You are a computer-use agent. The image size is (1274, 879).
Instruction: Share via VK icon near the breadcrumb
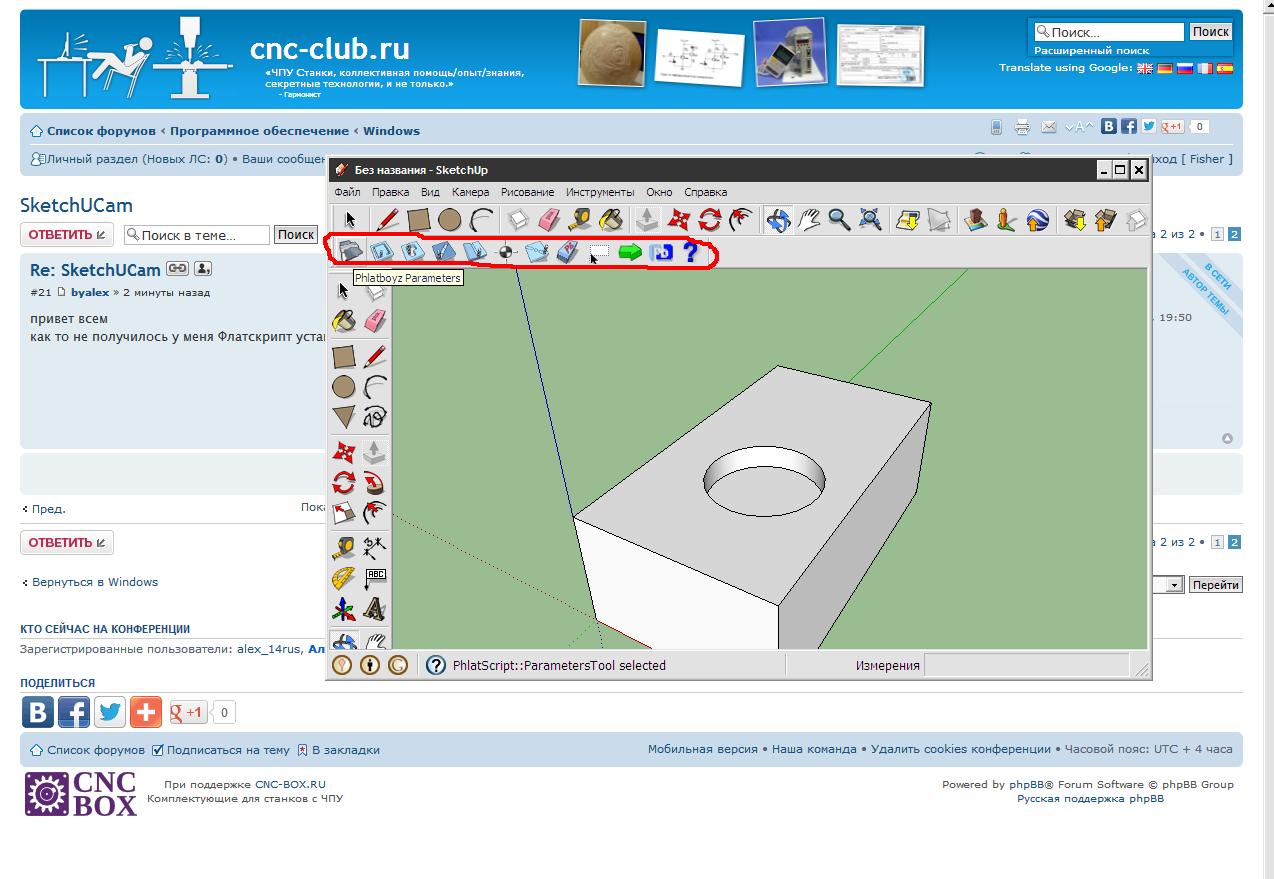pyautogui.click(x=1109, y=127)
